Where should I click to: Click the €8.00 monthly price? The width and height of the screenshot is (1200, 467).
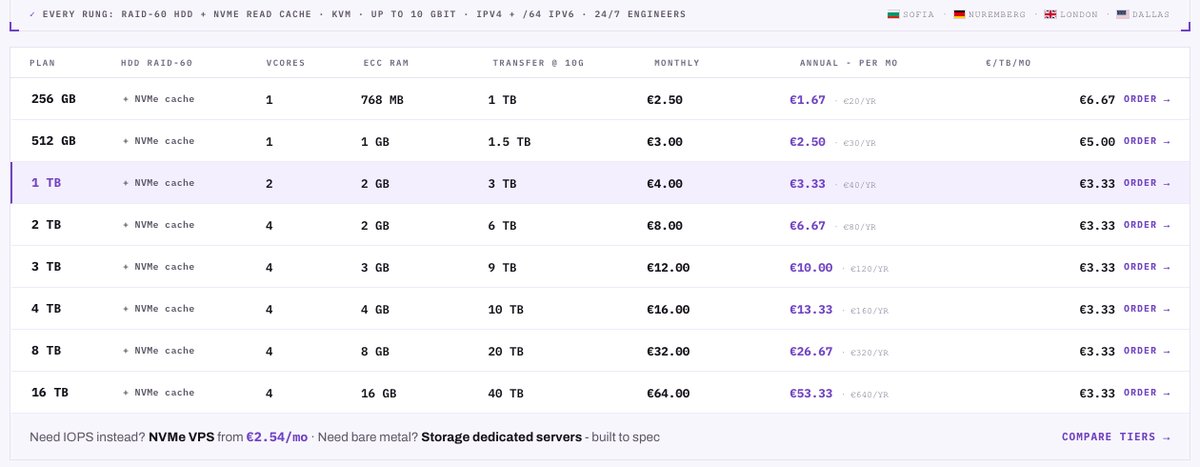click(x=665, y=225)
